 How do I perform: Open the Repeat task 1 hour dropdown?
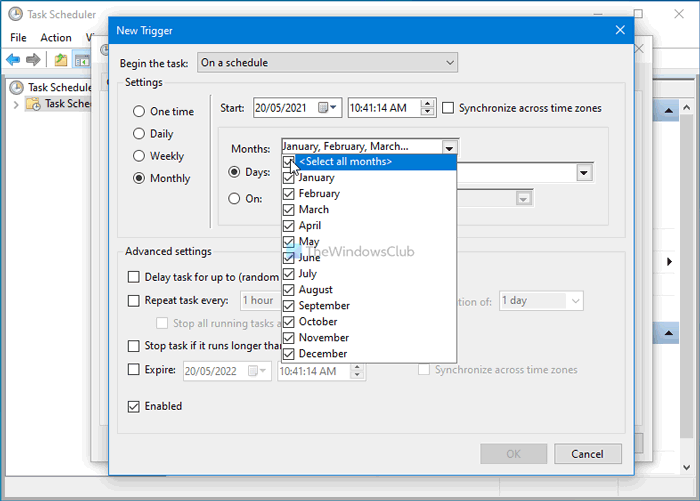coord(261,301)
